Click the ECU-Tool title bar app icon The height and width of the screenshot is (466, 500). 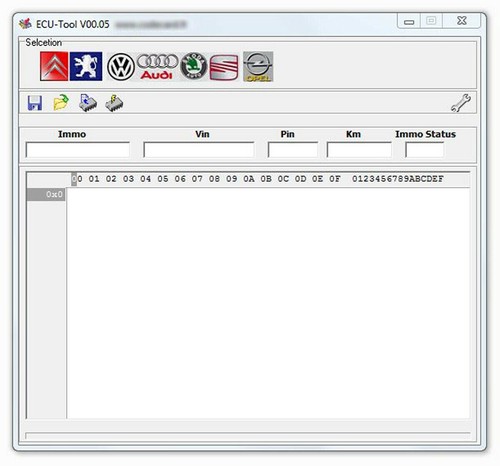(25, 24)
